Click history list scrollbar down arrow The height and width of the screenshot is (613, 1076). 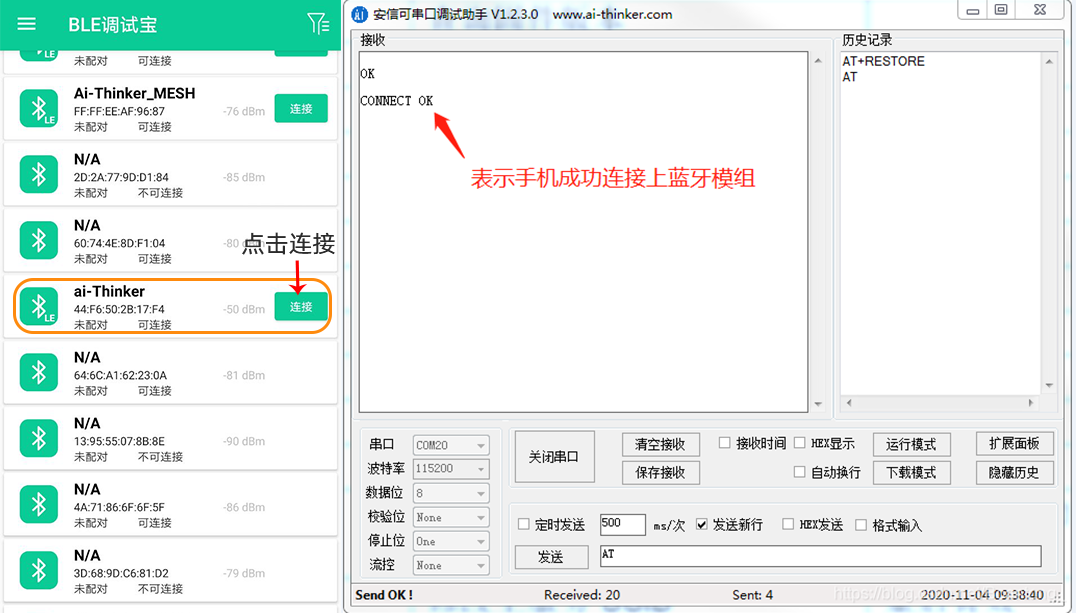[x=1049, y=386]
